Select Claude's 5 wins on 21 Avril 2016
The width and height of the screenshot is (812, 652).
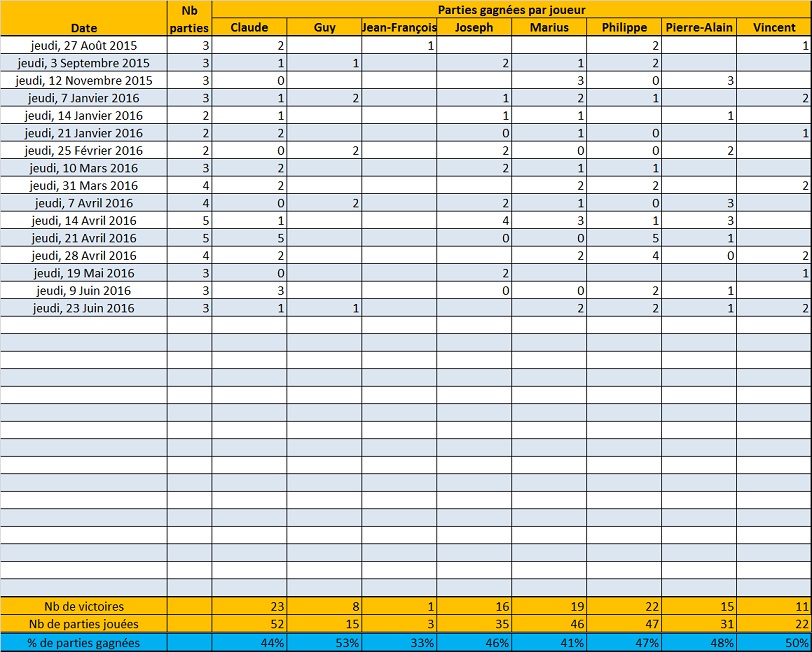(x=249, y=238)
